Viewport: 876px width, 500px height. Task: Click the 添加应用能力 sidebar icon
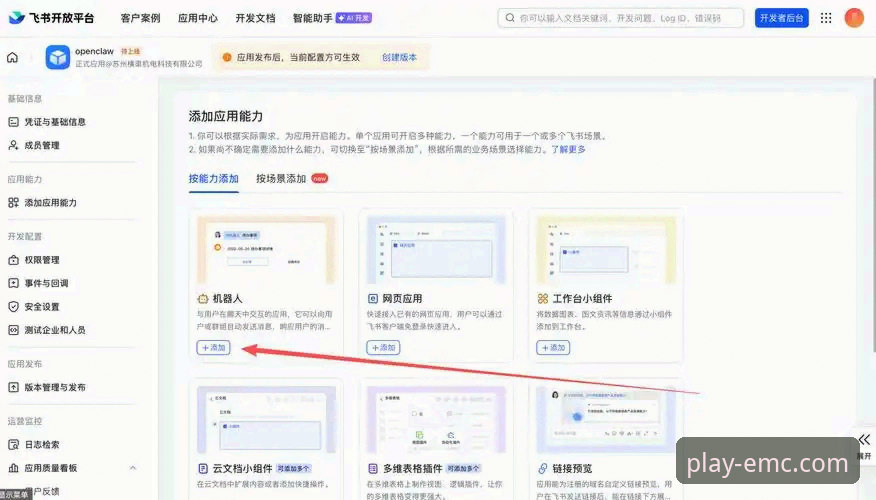point(13,203)
